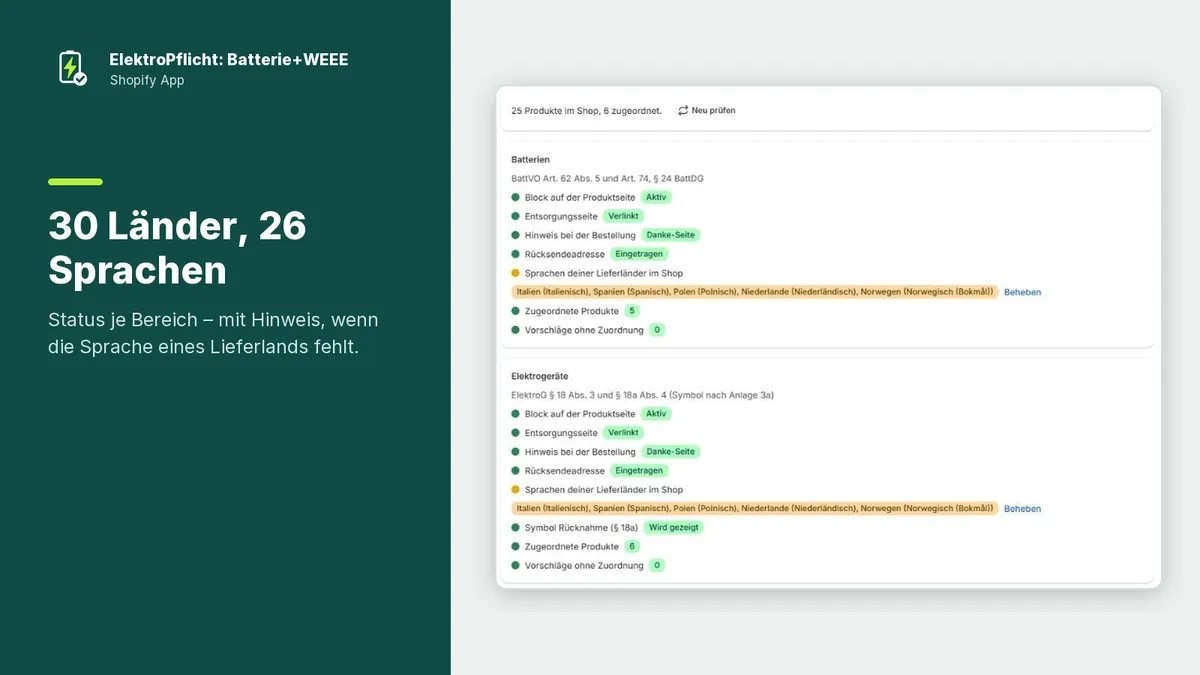Screen dimensions: 1200x675
Task: Click "Block auf der Produktseite" label under Batterien
Action: 580,198
